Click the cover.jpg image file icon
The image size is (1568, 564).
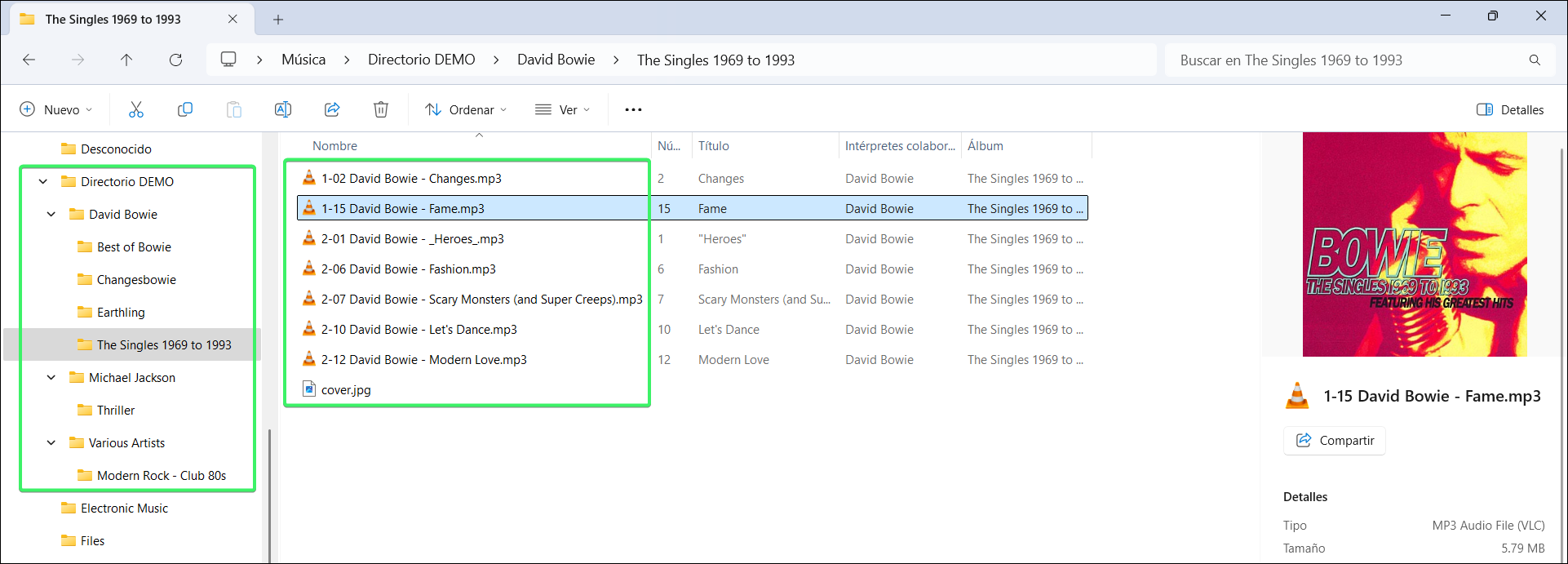click(309, 389)
